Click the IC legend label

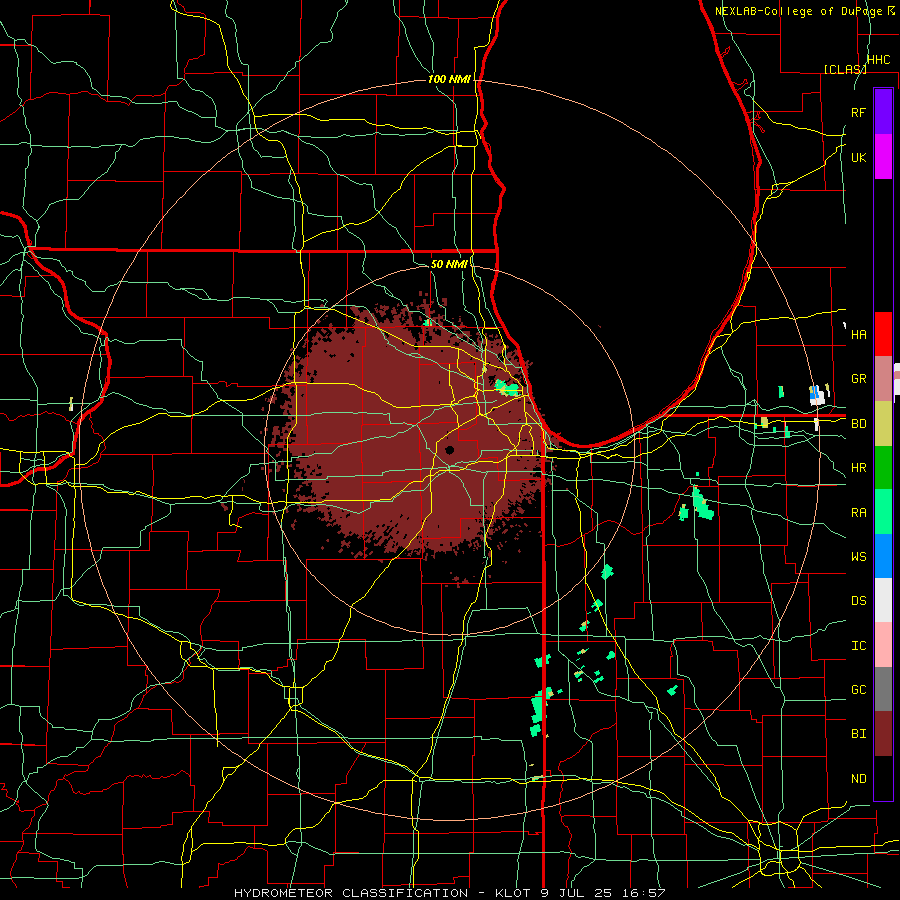point(858,646)
